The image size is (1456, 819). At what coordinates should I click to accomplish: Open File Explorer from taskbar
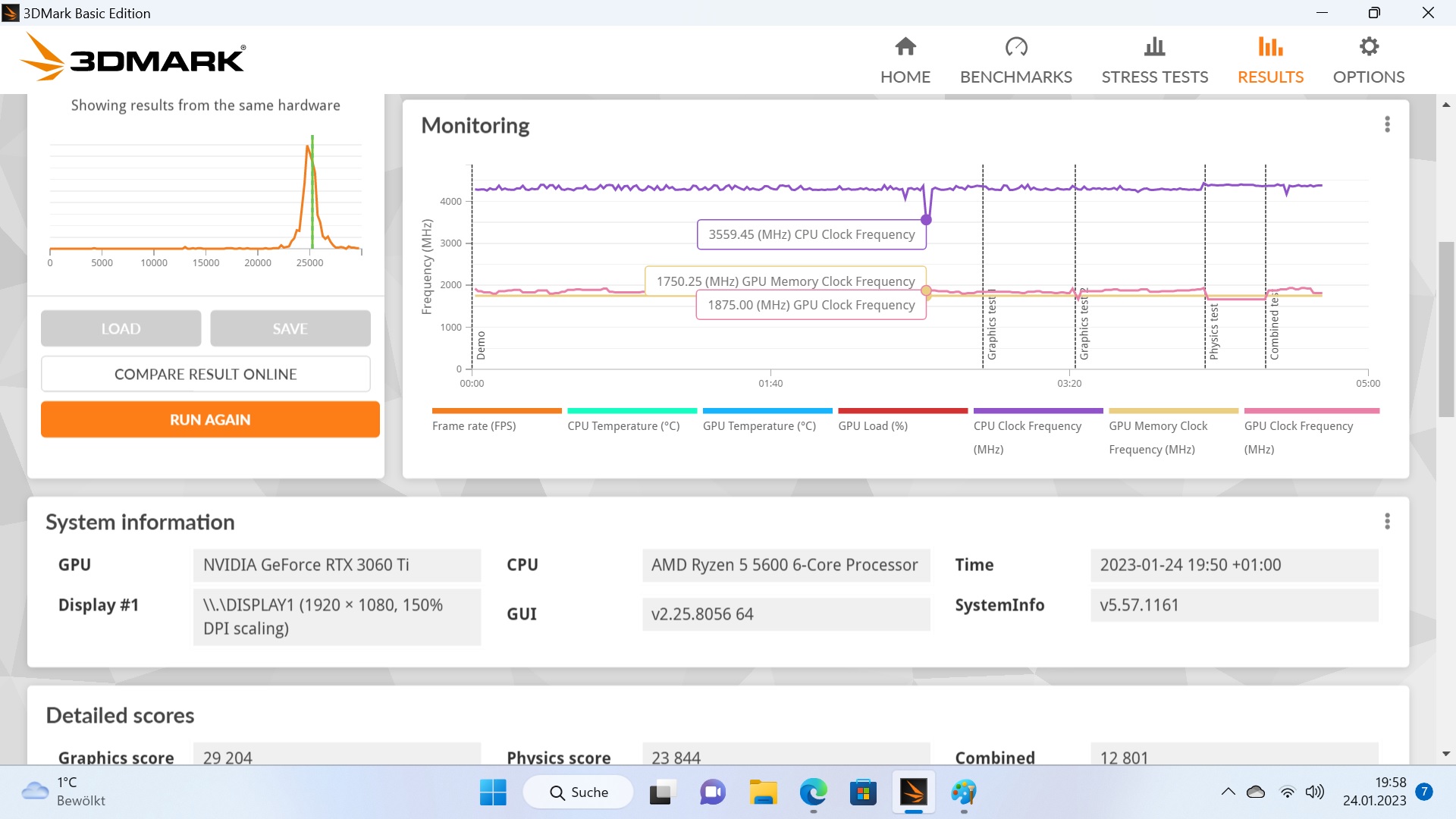pos(763,792)
